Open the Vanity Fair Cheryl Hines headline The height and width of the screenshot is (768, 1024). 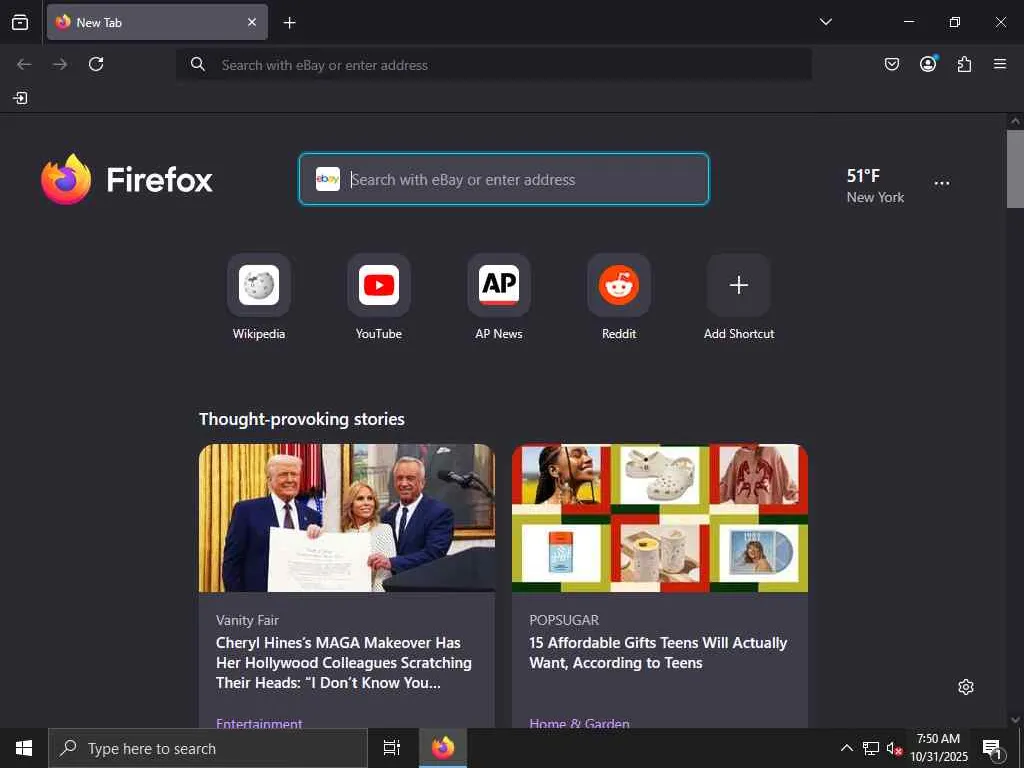pyautogui.click(x=344, y=662)
